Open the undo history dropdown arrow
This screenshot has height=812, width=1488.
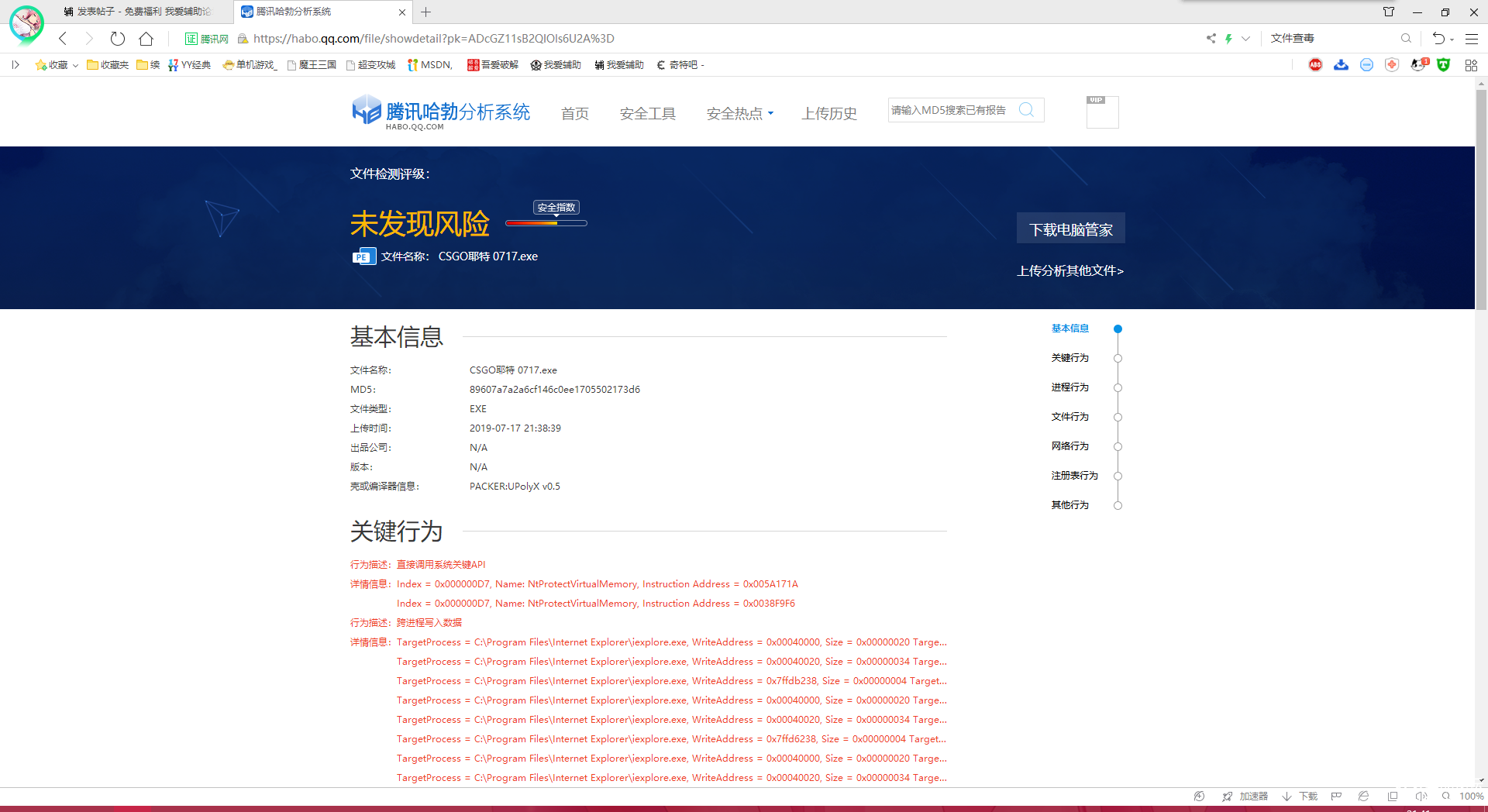(1452, 40)
